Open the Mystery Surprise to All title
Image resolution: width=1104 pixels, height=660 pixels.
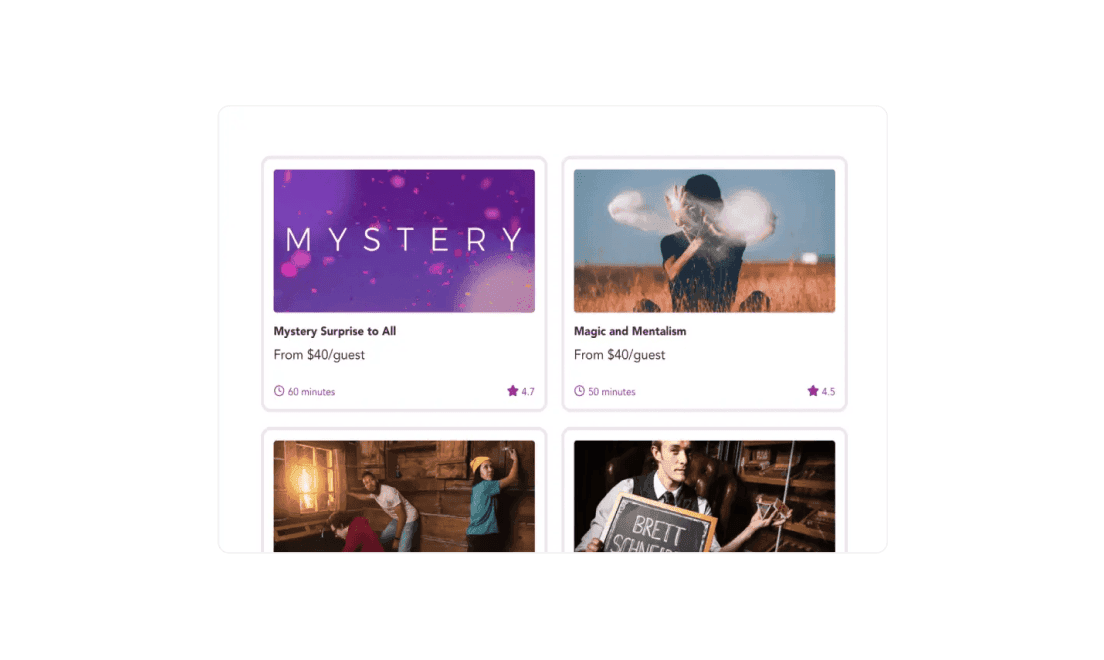334,331
